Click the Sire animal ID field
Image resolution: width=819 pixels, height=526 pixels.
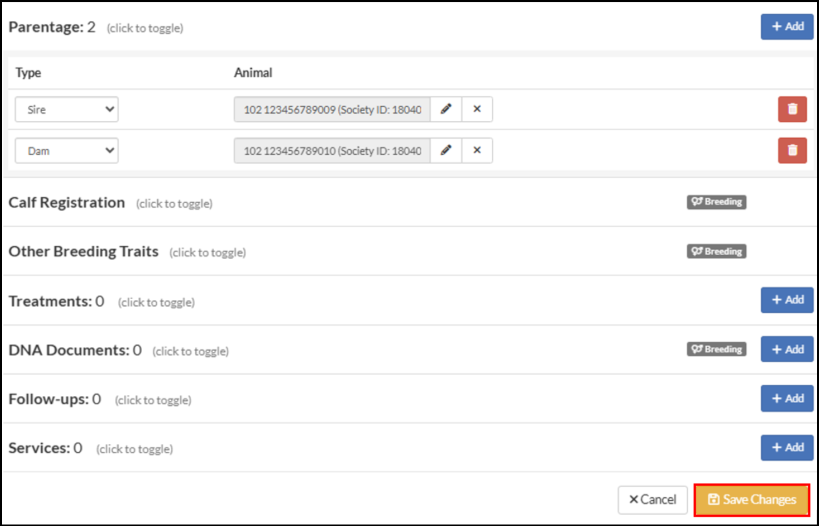click(332, 109)
